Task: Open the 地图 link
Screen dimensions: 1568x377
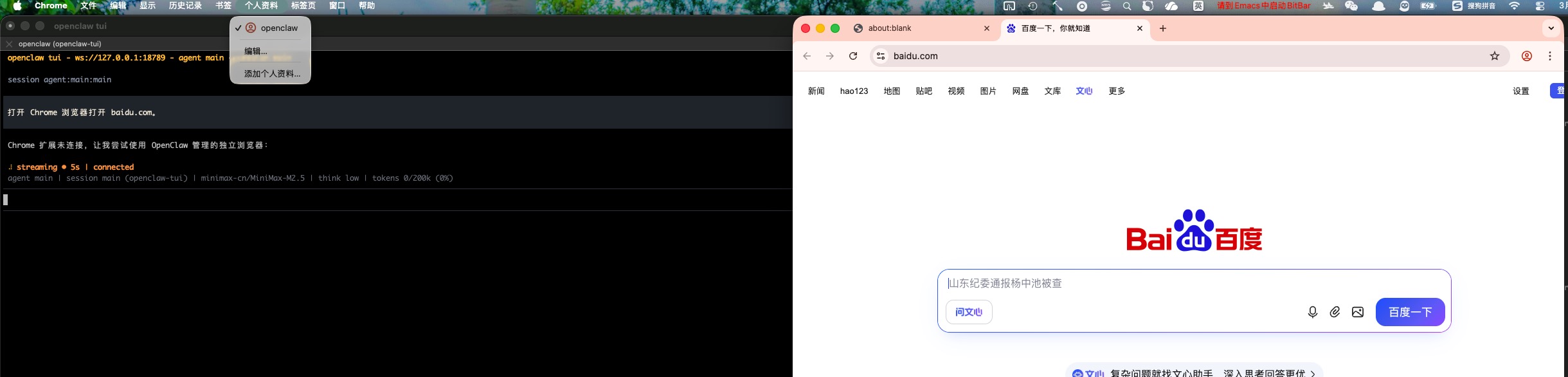Action: point(892,91)
